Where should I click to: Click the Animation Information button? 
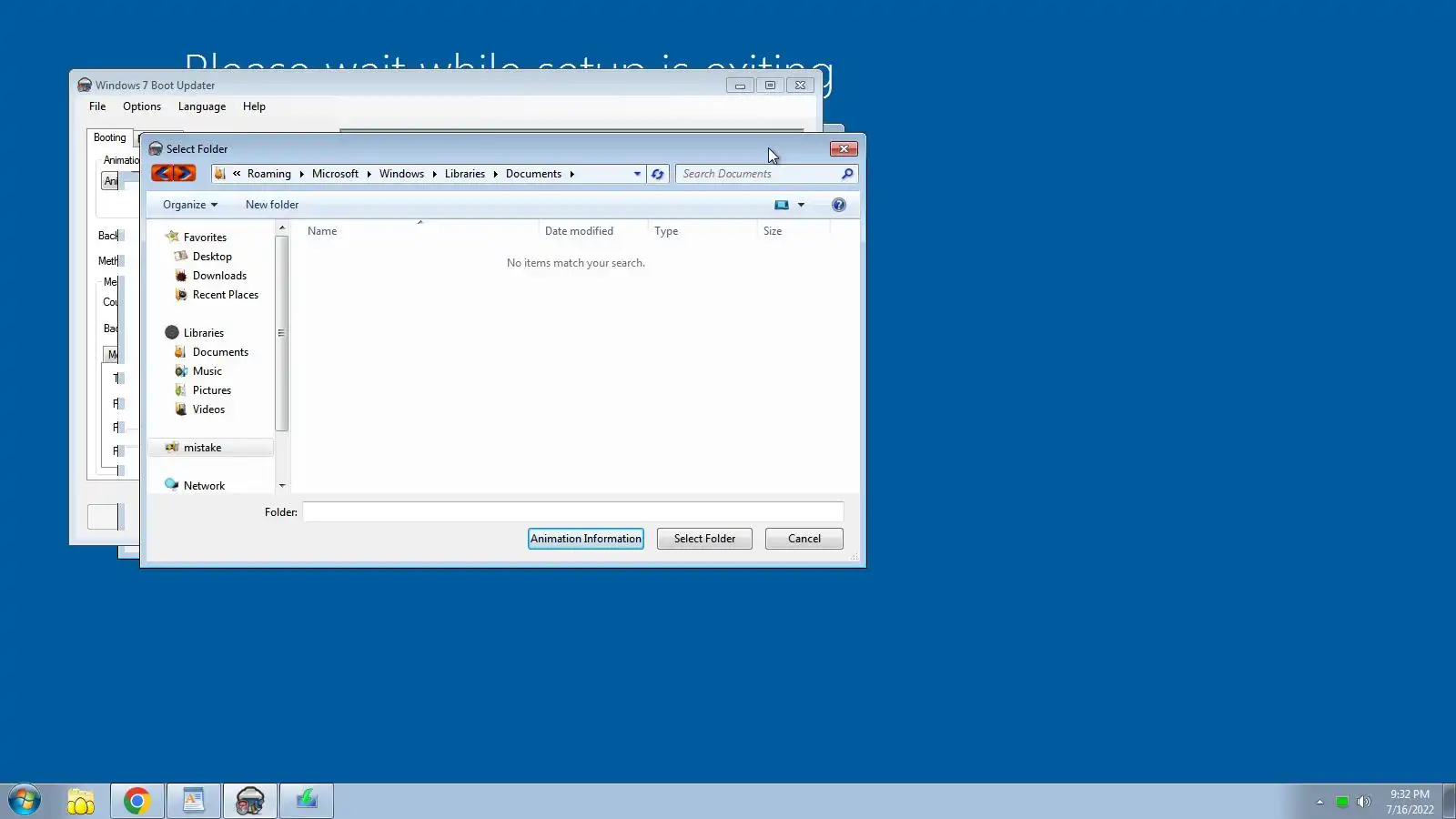click(x=586, y=539)
